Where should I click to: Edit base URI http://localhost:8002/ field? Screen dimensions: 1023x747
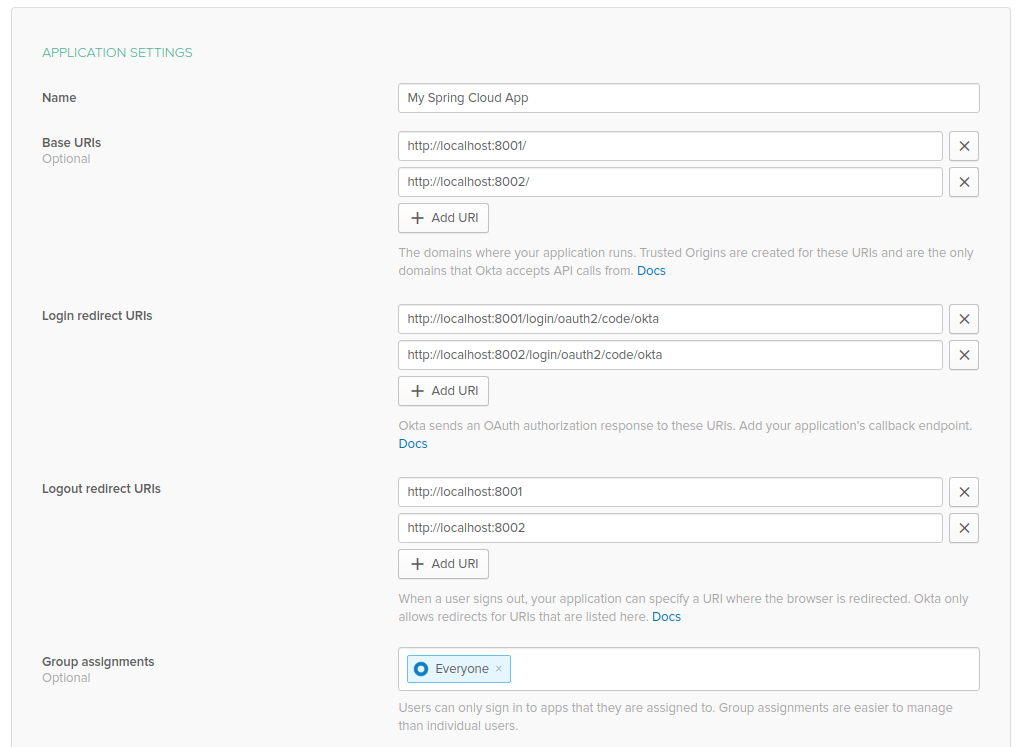(x=671, y=182)
